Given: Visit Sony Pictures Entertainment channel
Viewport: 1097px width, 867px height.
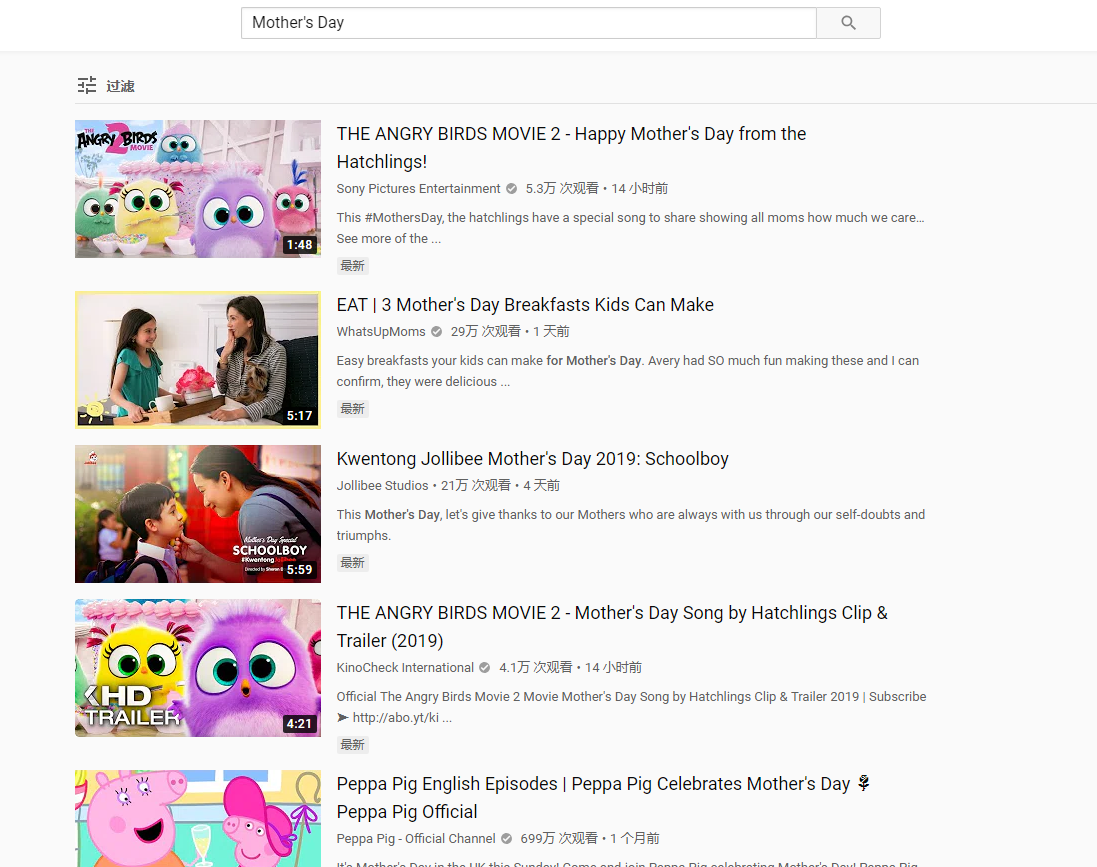Looking at the screenshot, I should click(418, 188).
